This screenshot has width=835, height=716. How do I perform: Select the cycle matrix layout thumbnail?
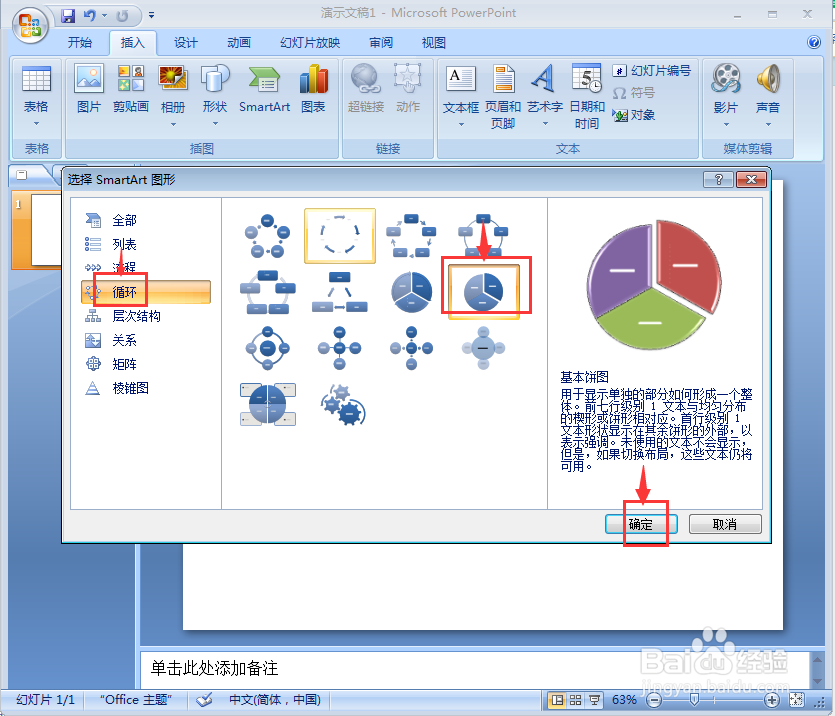tap(267, 404)
